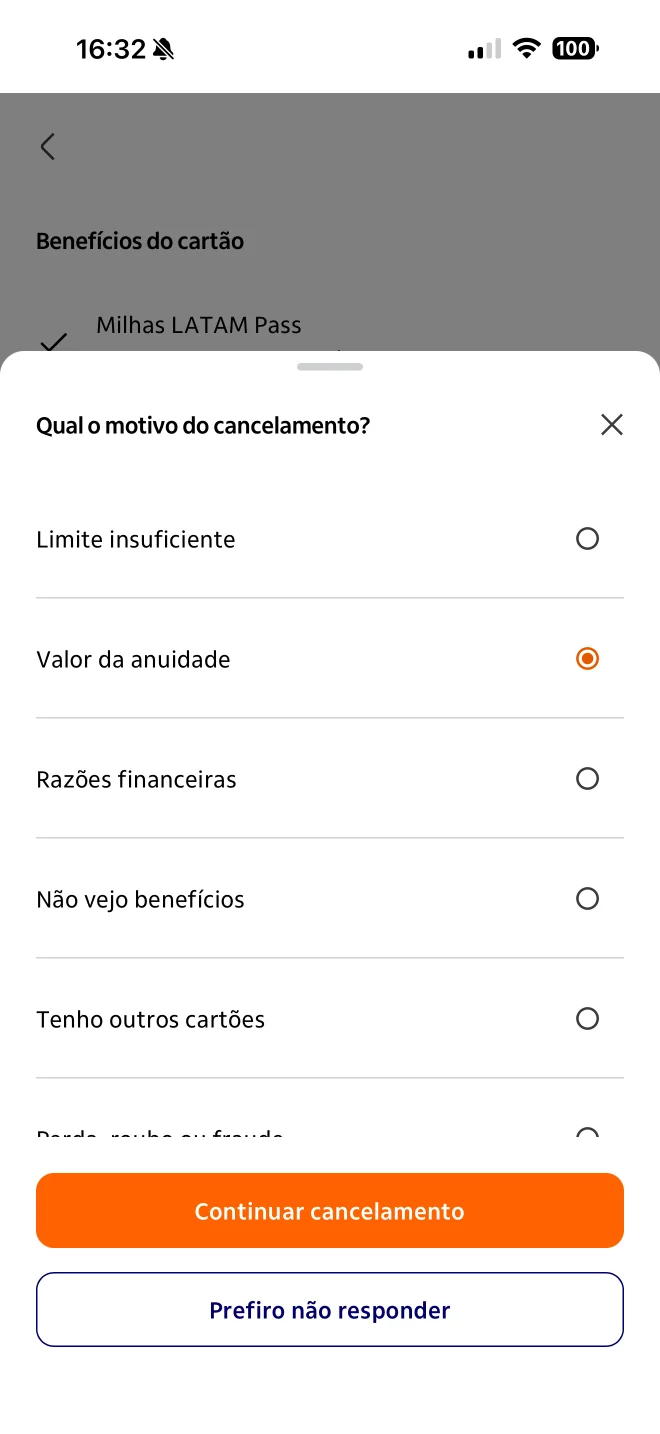Choose the Limite insuficiente option label
Image resolution: width=660 pixels, height=1434 pixels.
coord(136,540)
